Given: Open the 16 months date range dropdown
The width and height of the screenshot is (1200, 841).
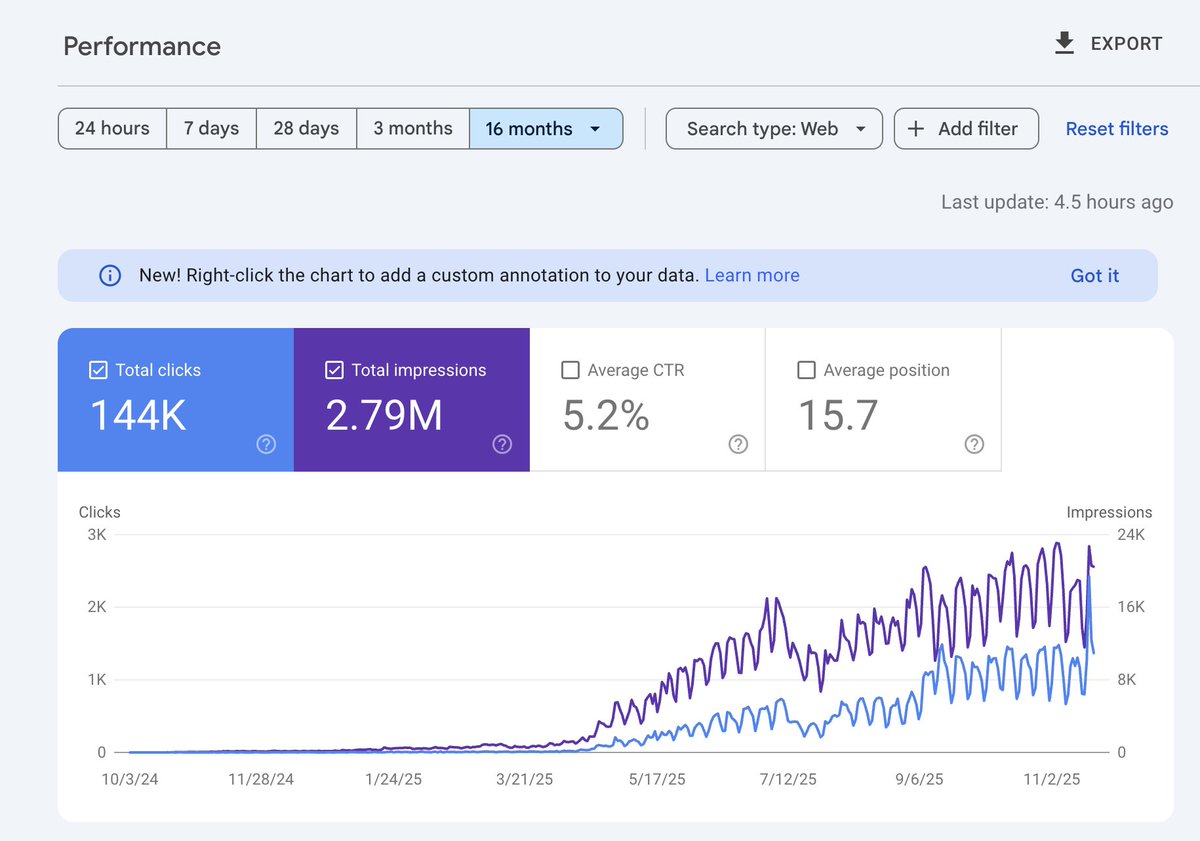Looking at the screenshot, I should click(546, 129).
